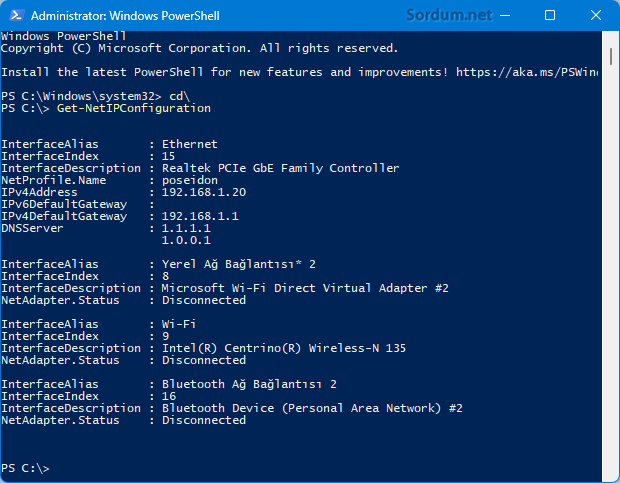Minimize the PowerShell window
Image resolution: width=620 pixels, height=483 pixels.
click(505, 15)
